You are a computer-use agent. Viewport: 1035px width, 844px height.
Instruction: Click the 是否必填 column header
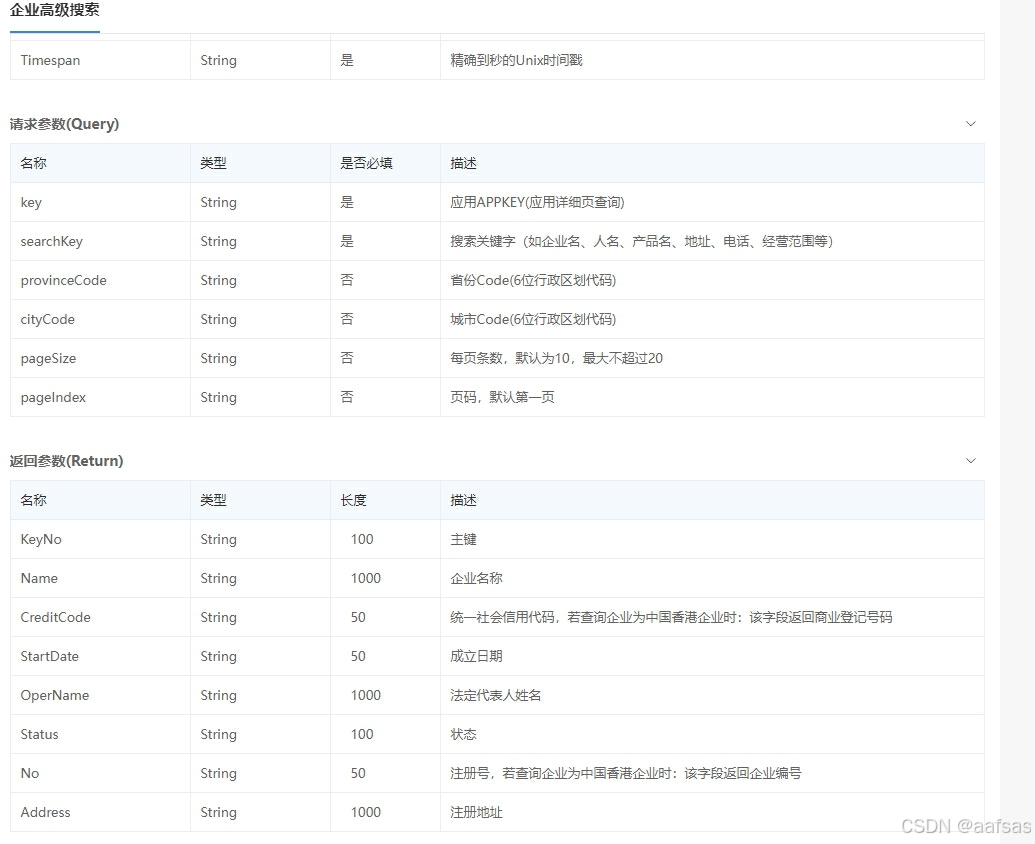366,163
